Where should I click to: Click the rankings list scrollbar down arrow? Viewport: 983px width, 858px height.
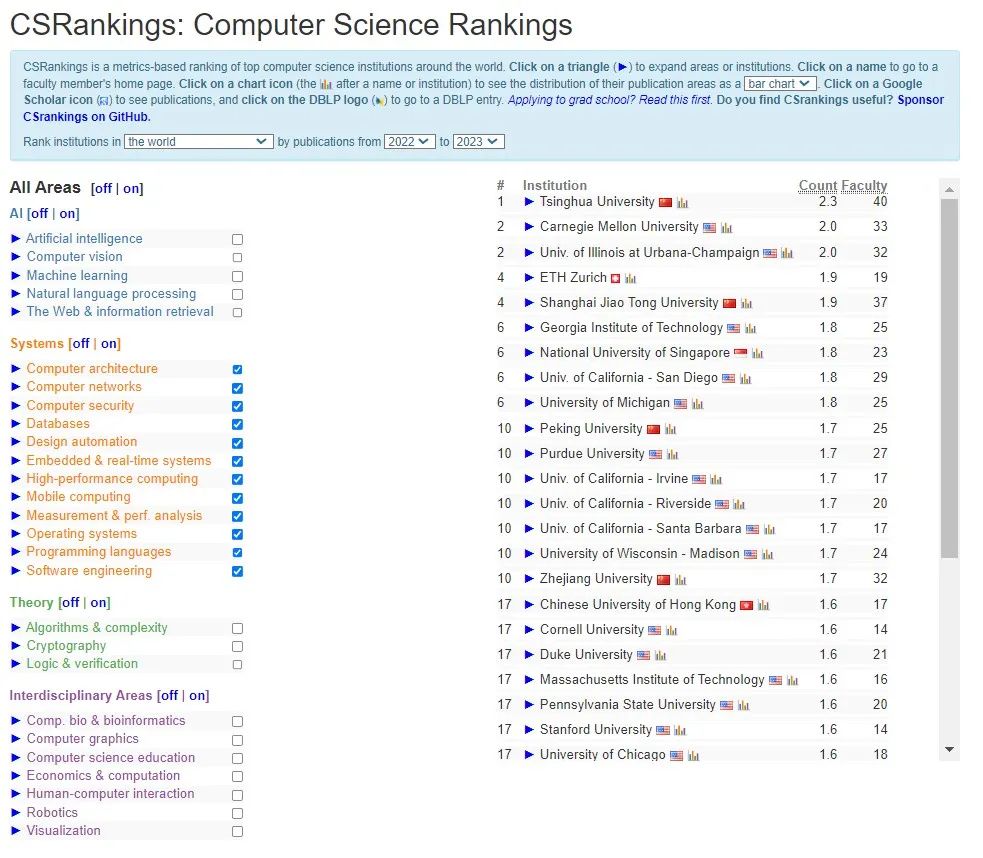[949, 750]
